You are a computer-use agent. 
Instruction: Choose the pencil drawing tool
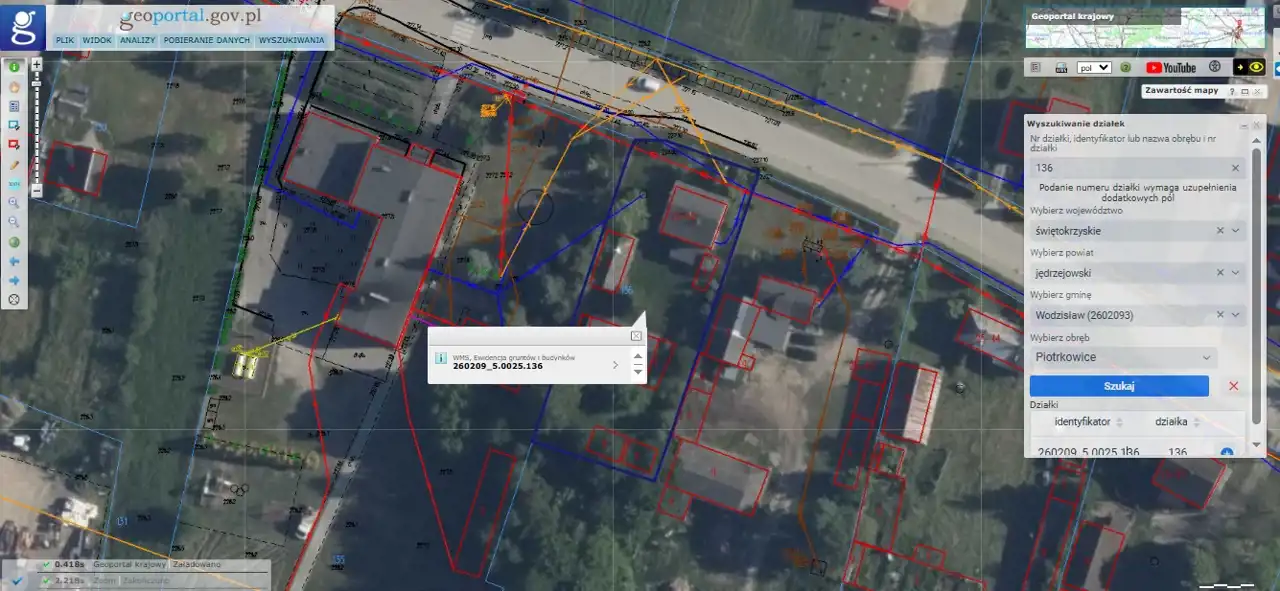(x=15, y=164)
